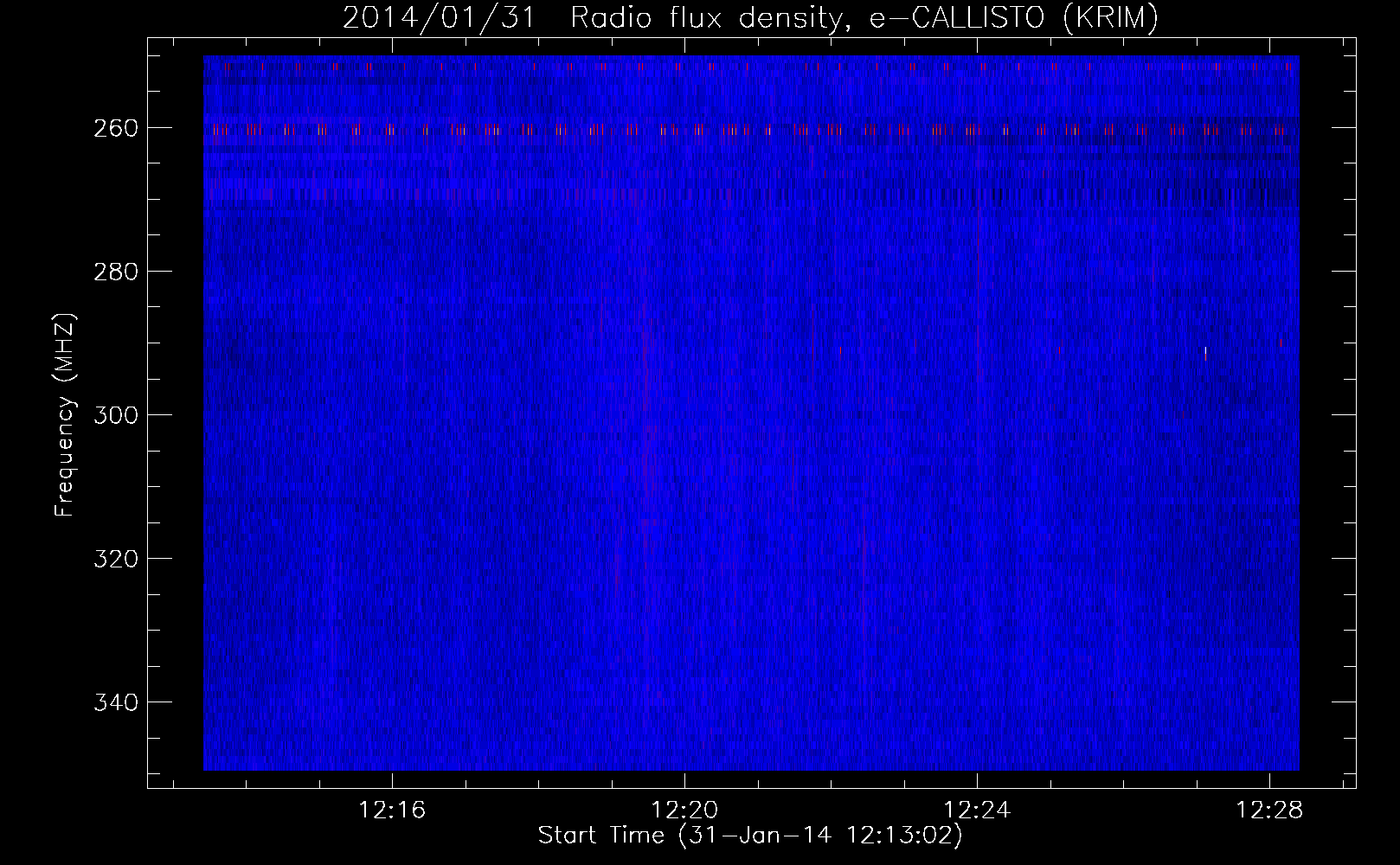Click the 12:28 time tick label
This screenshot has width=1400, height=865.
[1269, 811]
